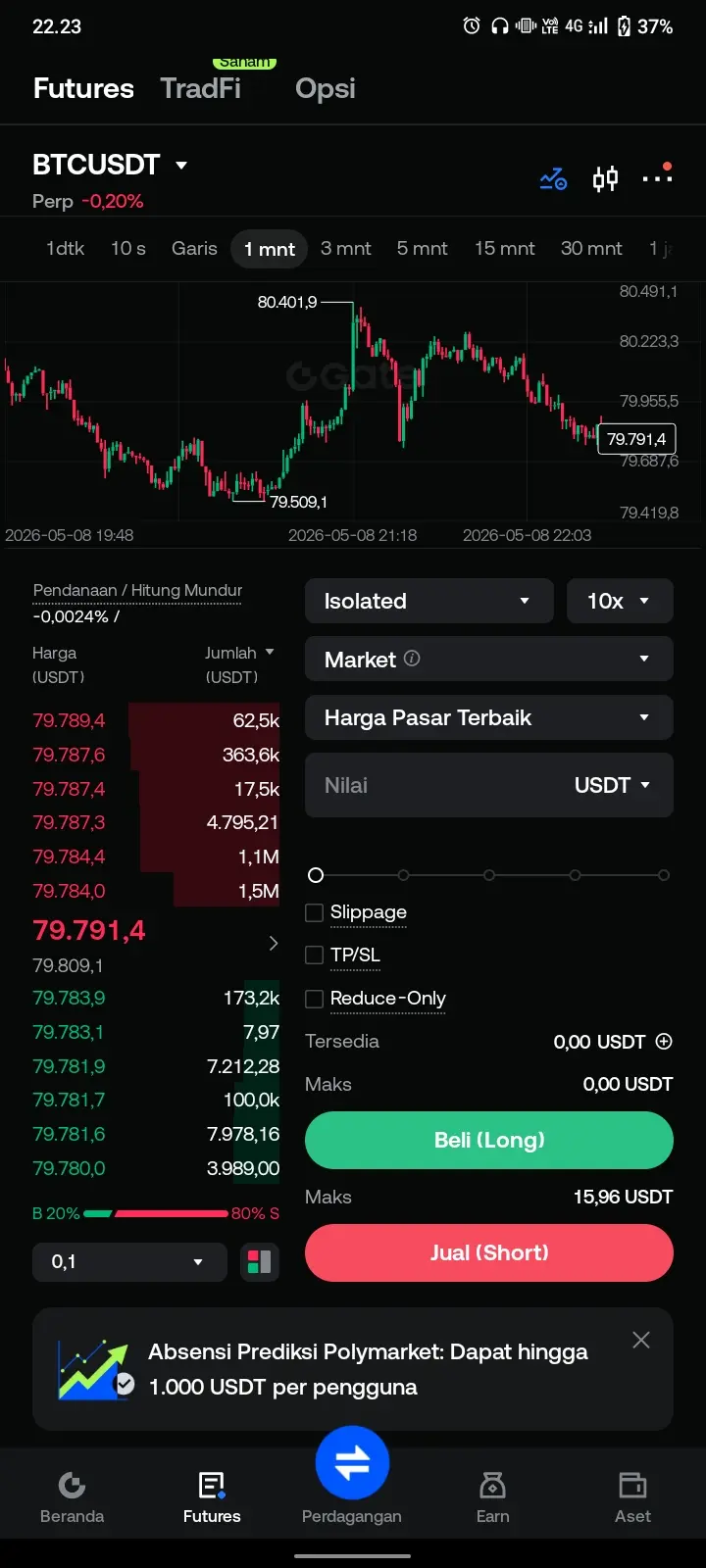Open the Polymarket chart banner image
This screenshot has width=706, height=1568.
click(95, 1369)
